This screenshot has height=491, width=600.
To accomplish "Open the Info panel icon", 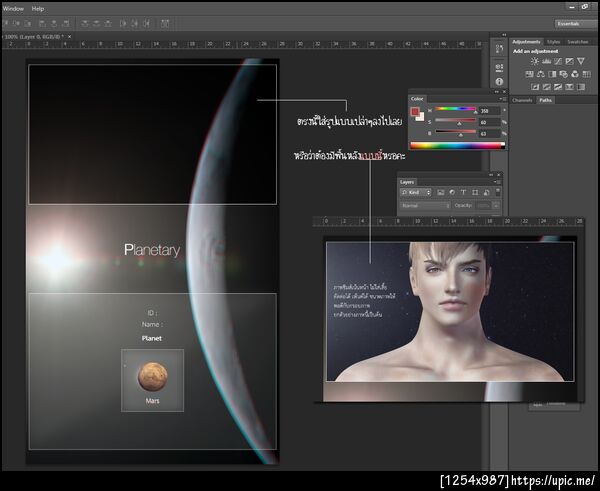I will tap(499, 82).
